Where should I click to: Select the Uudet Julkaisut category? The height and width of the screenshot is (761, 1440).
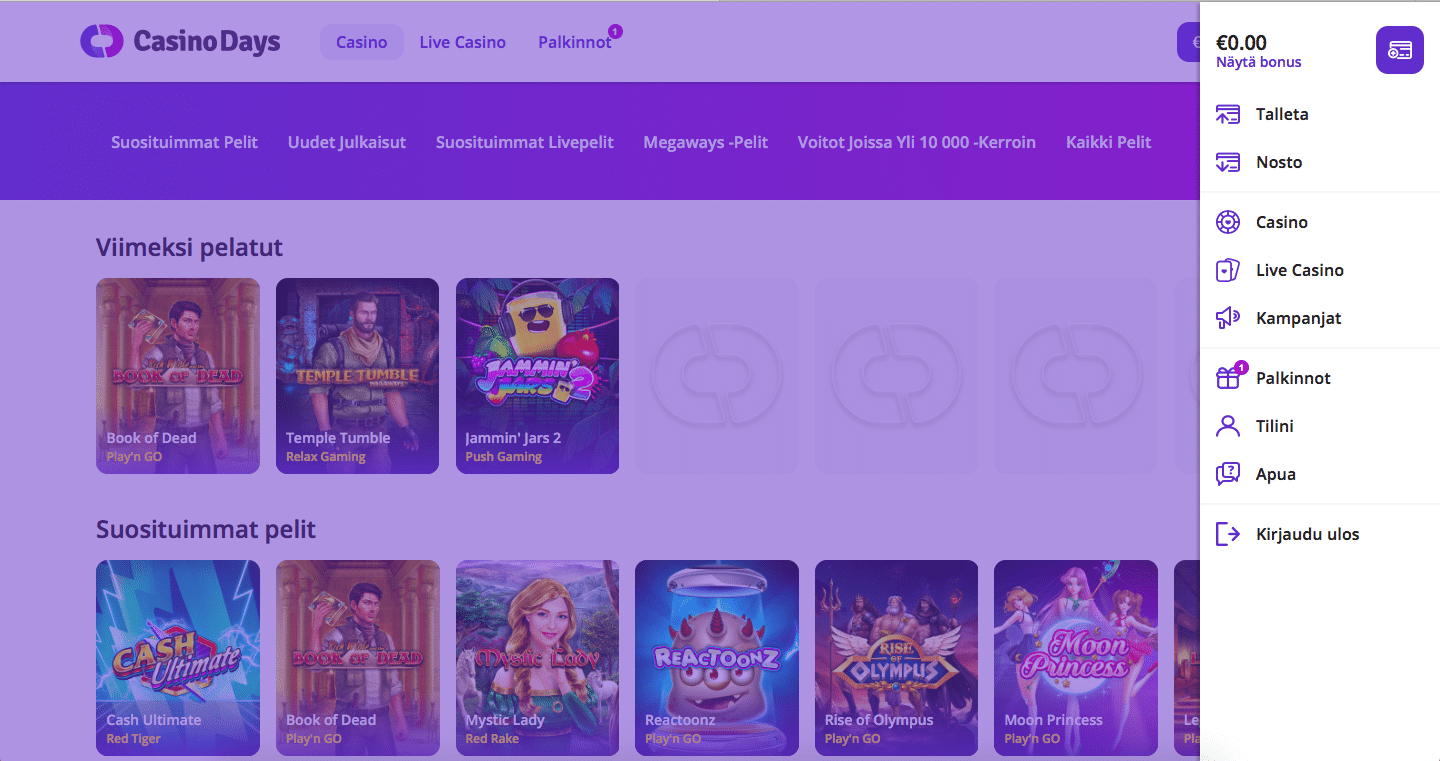[x=347, y=142]
